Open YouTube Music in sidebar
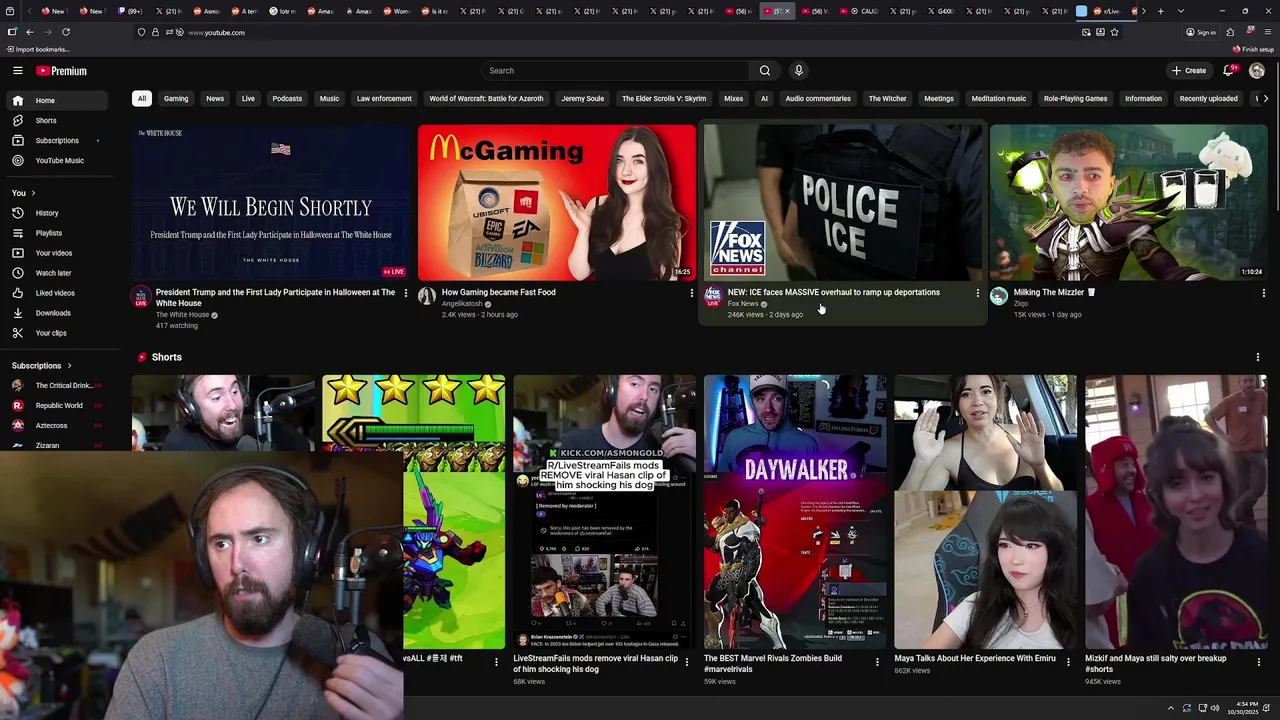Screen dimensions: 1280x720 pyautogui.click(x=57, y=160)
